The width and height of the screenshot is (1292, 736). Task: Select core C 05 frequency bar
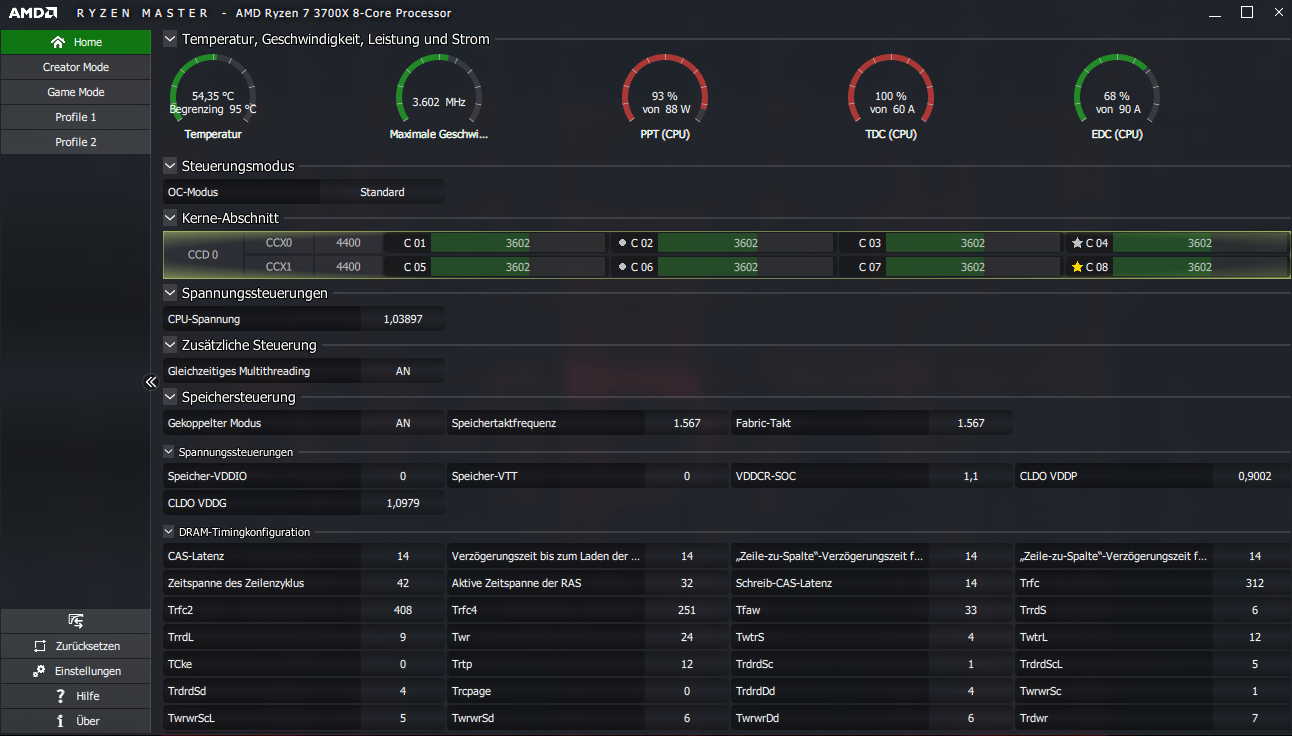pos(518,267)
